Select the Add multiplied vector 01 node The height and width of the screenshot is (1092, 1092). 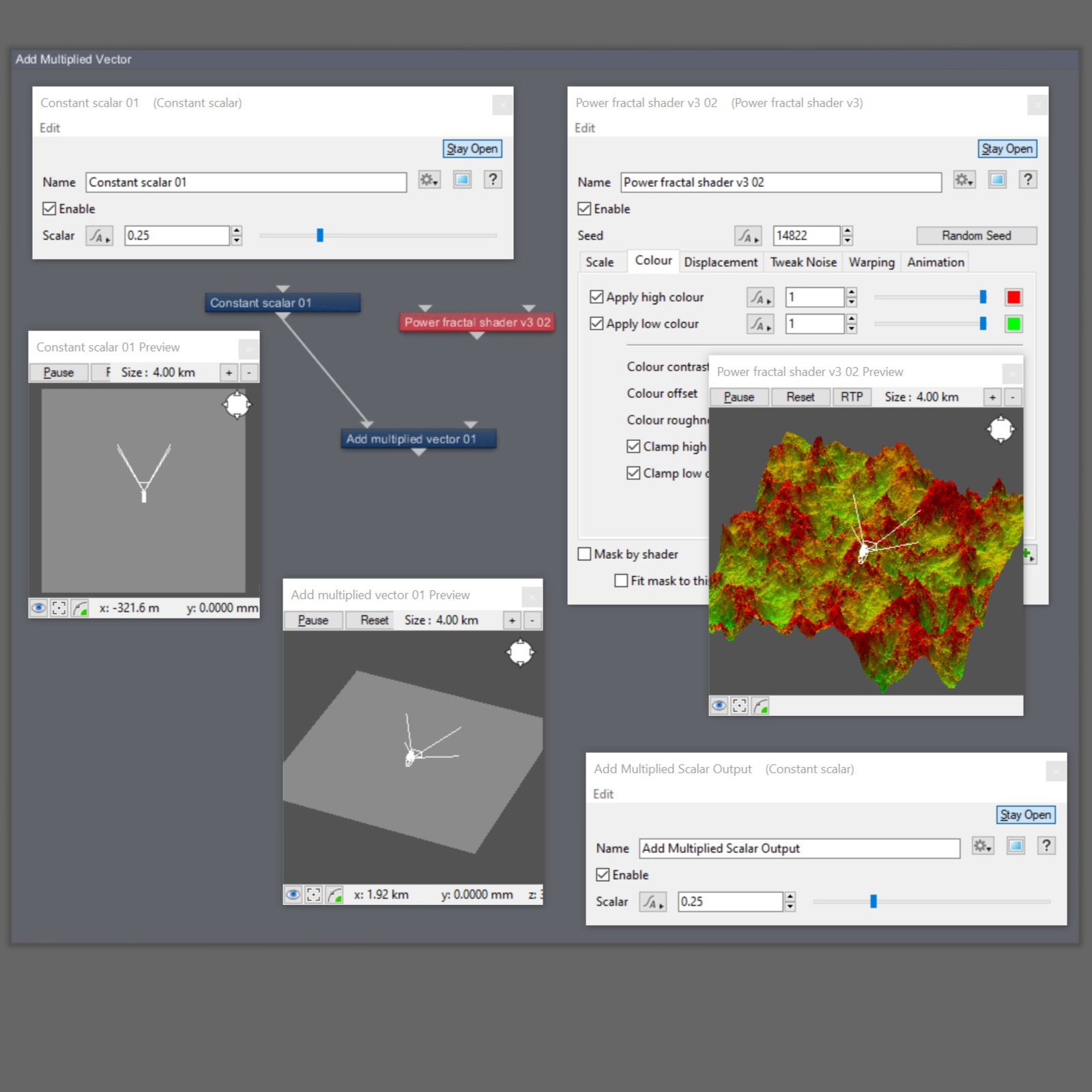pos(418,439)
